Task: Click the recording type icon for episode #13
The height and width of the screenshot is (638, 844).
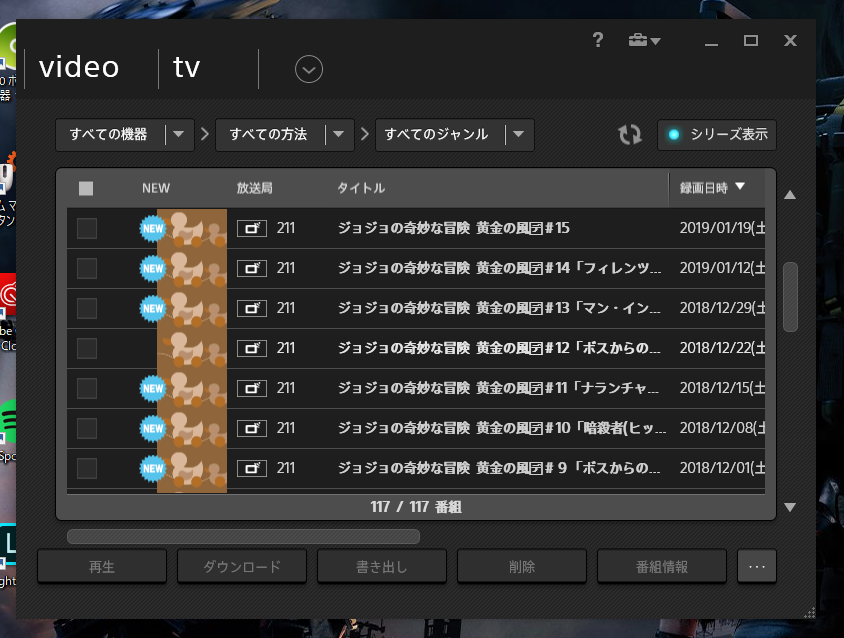Action: click(x=252, y=309)
